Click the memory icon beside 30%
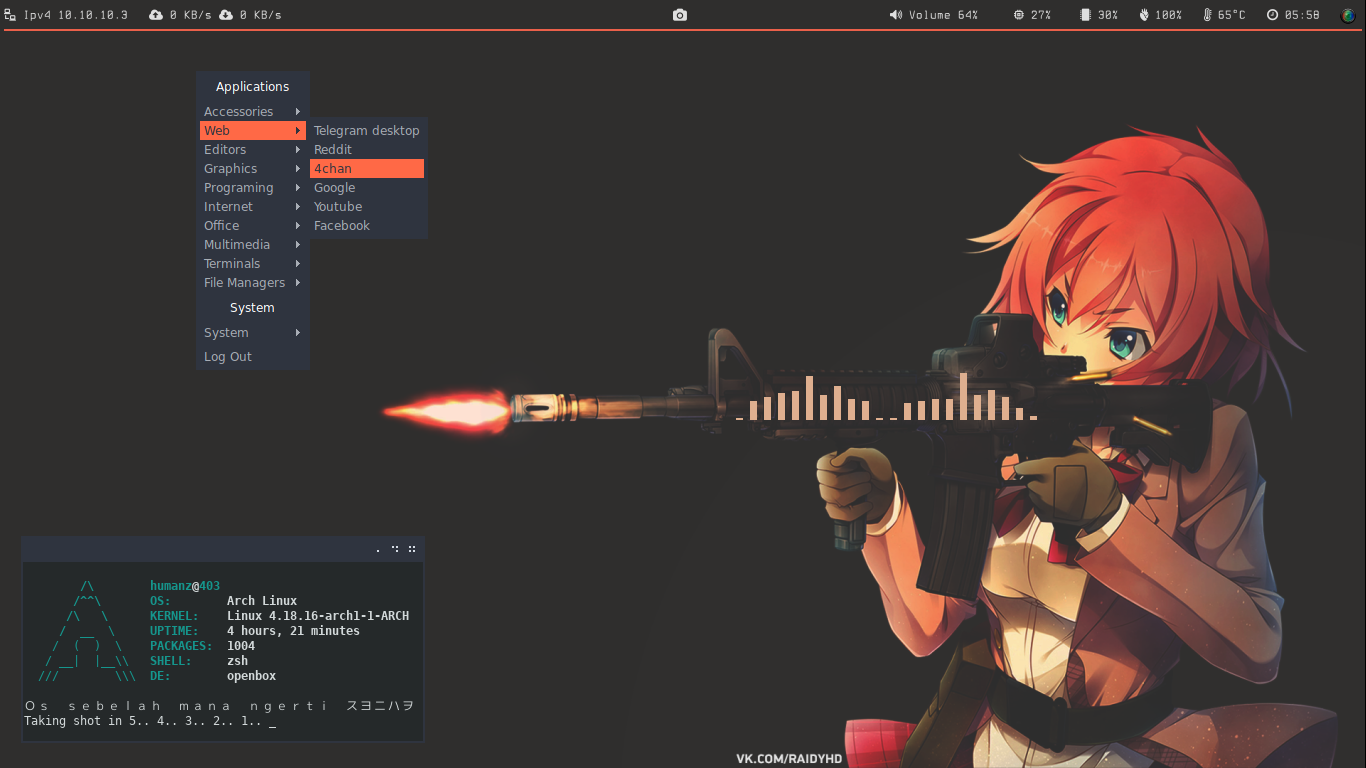 click(1085, 15)
